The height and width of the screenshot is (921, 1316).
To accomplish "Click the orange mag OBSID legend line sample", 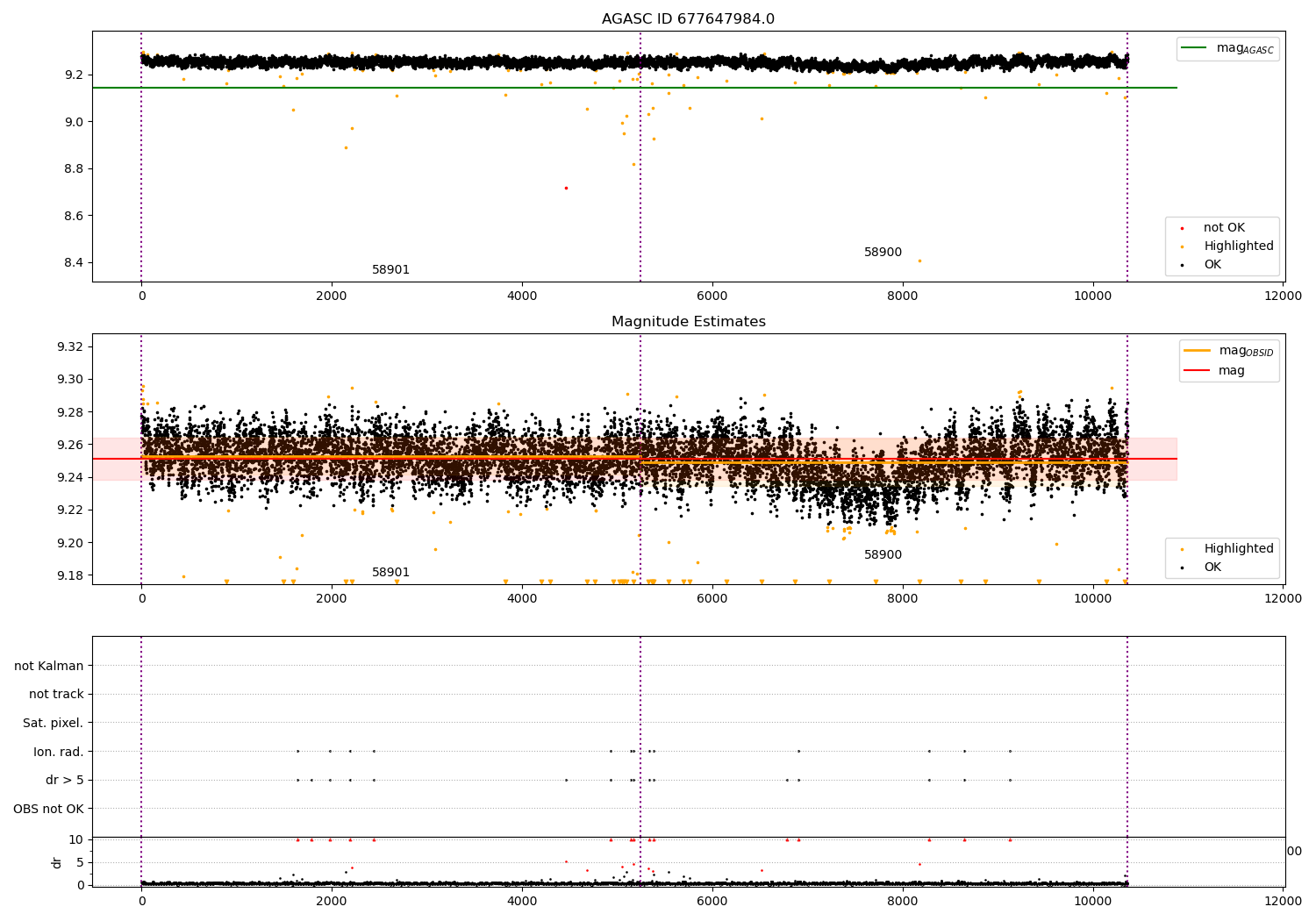I will point(1197,351).
